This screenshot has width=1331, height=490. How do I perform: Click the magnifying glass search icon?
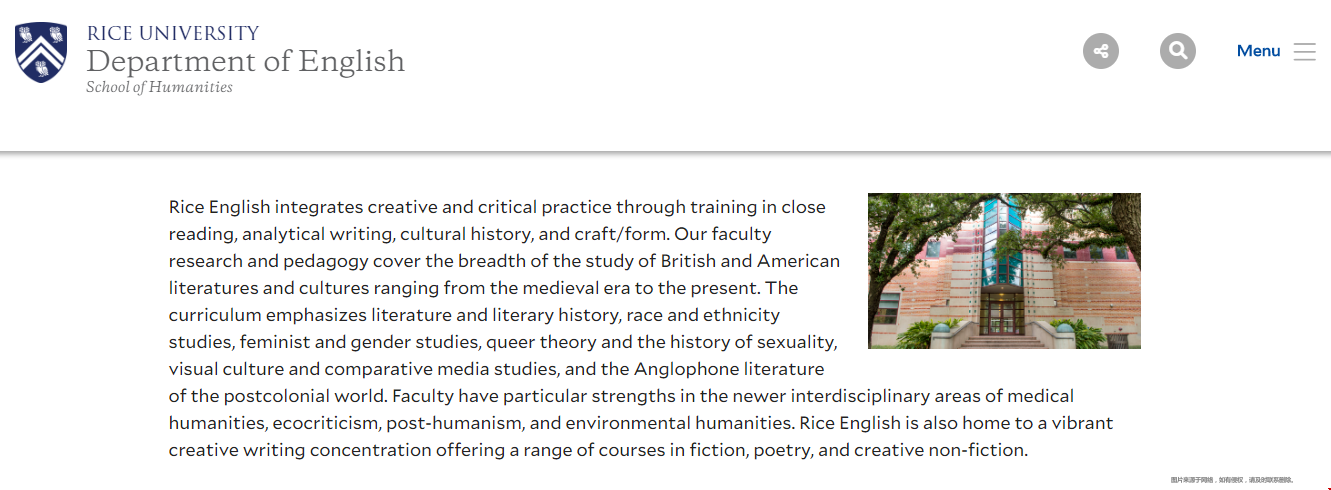(x=1178, y=51)
